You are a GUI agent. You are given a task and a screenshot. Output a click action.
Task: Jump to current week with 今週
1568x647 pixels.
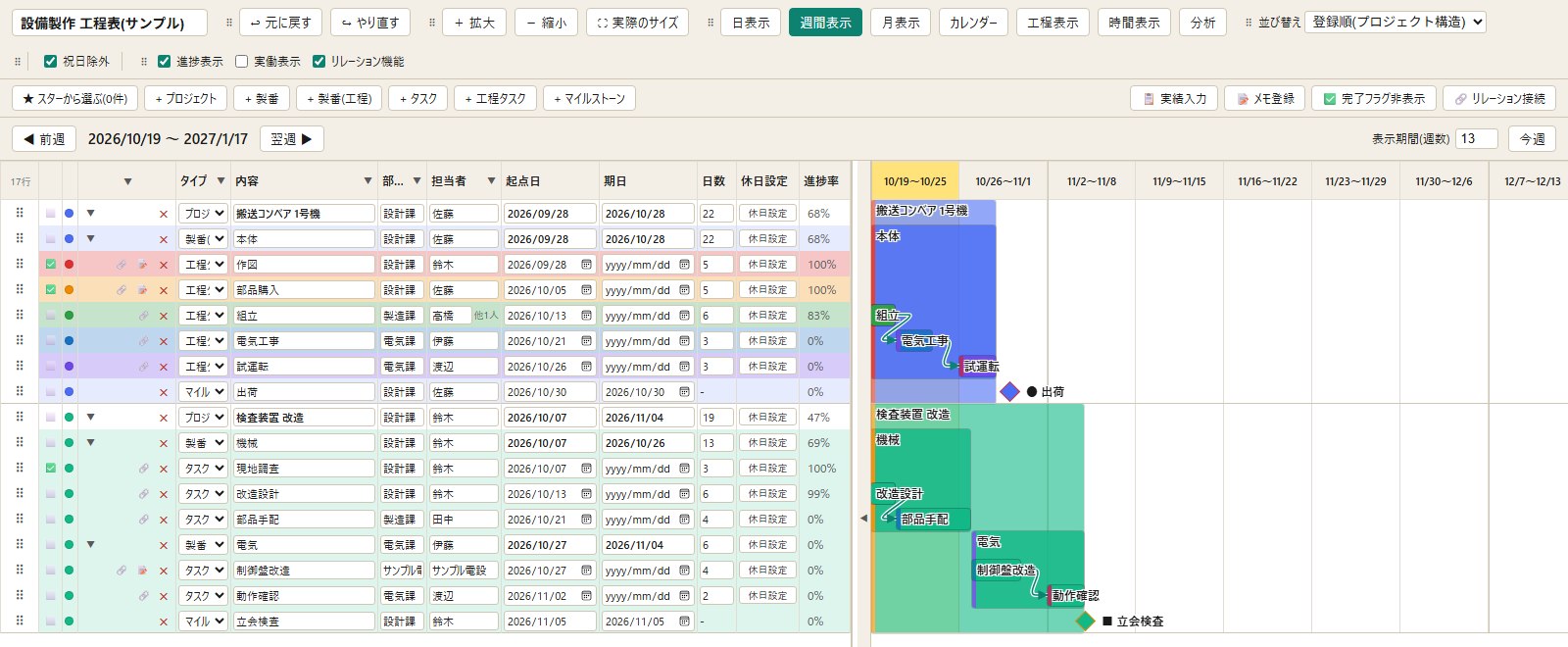(x=1533, y=139)
